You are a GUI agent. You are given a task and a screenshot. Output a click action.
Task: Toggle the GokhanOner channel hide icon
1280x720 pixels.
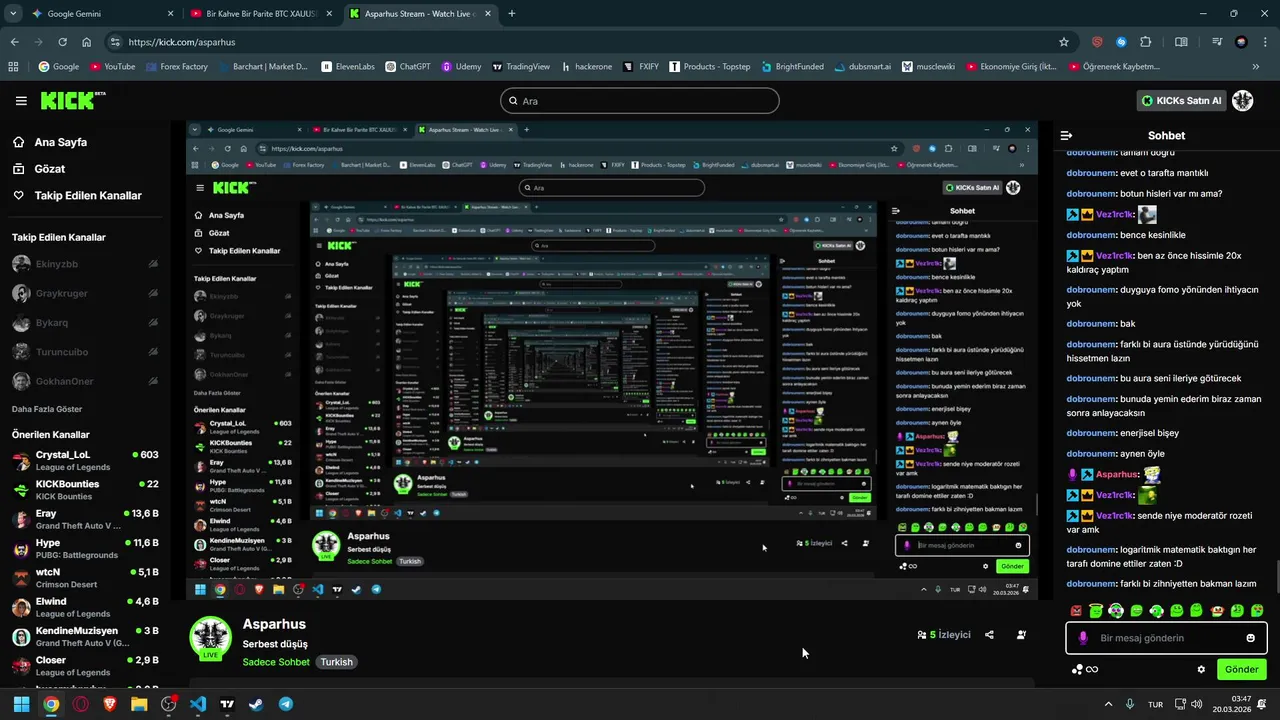pos(153,381)
